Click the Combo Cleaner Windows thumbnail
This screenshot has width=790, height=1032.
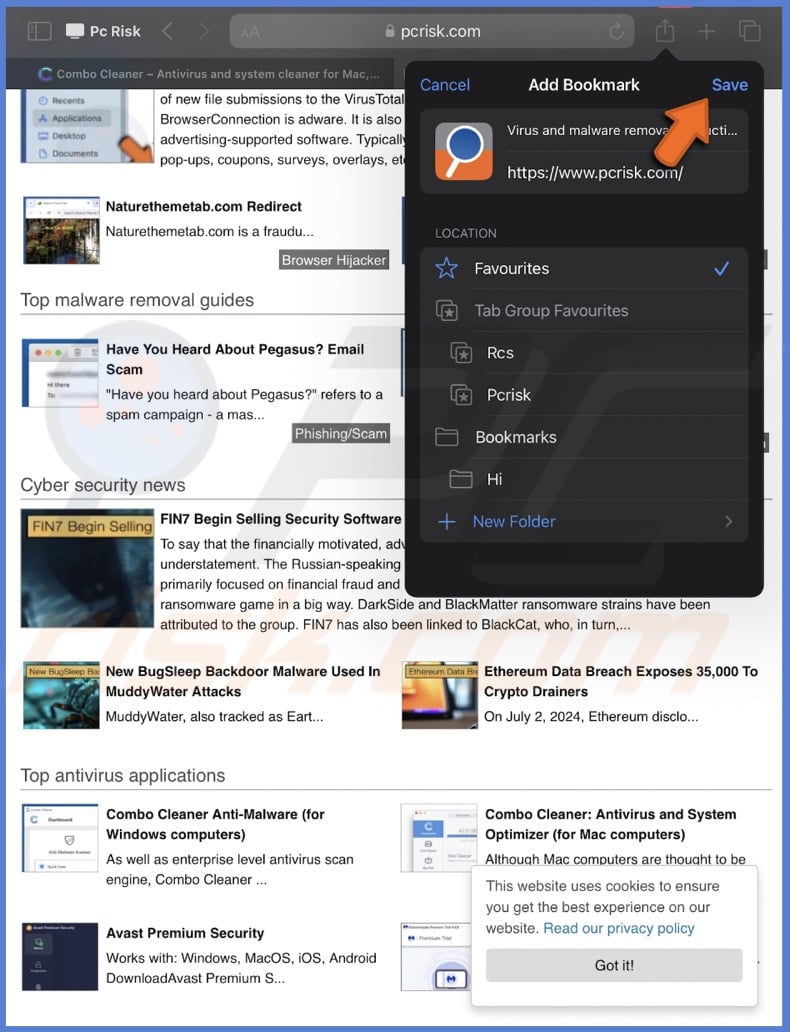coord(60,837)
